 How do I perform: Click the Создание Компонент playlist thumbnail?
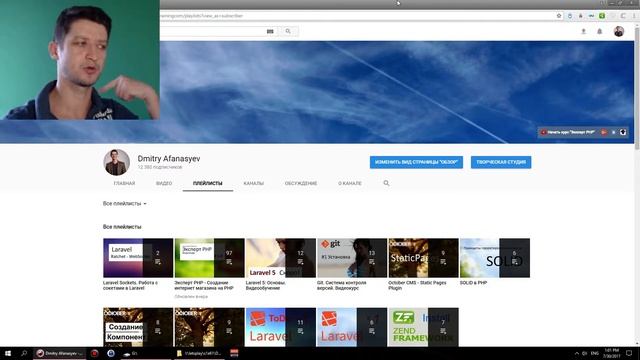138,327
